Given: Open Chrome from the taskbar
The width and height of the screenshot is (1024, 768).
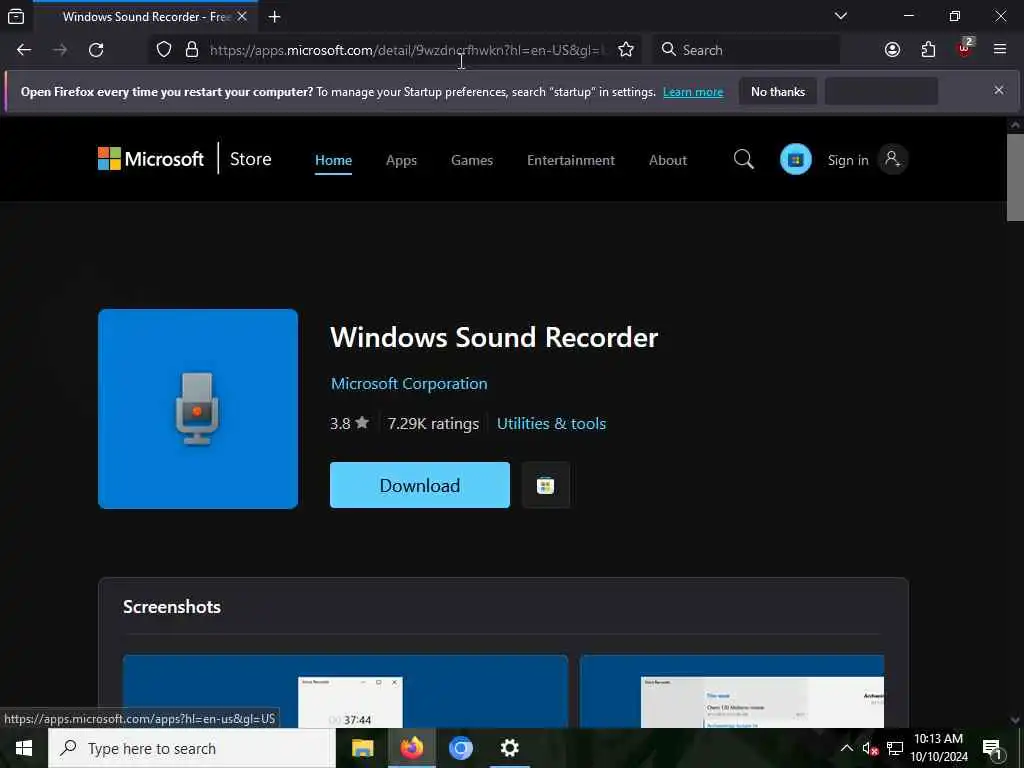Looking at the screenshot, I should pos(460,748).
